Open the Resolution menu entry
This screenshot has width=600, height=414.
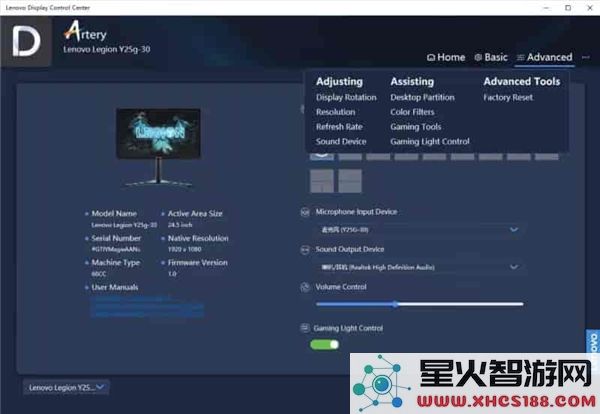(x=336, y=112)
